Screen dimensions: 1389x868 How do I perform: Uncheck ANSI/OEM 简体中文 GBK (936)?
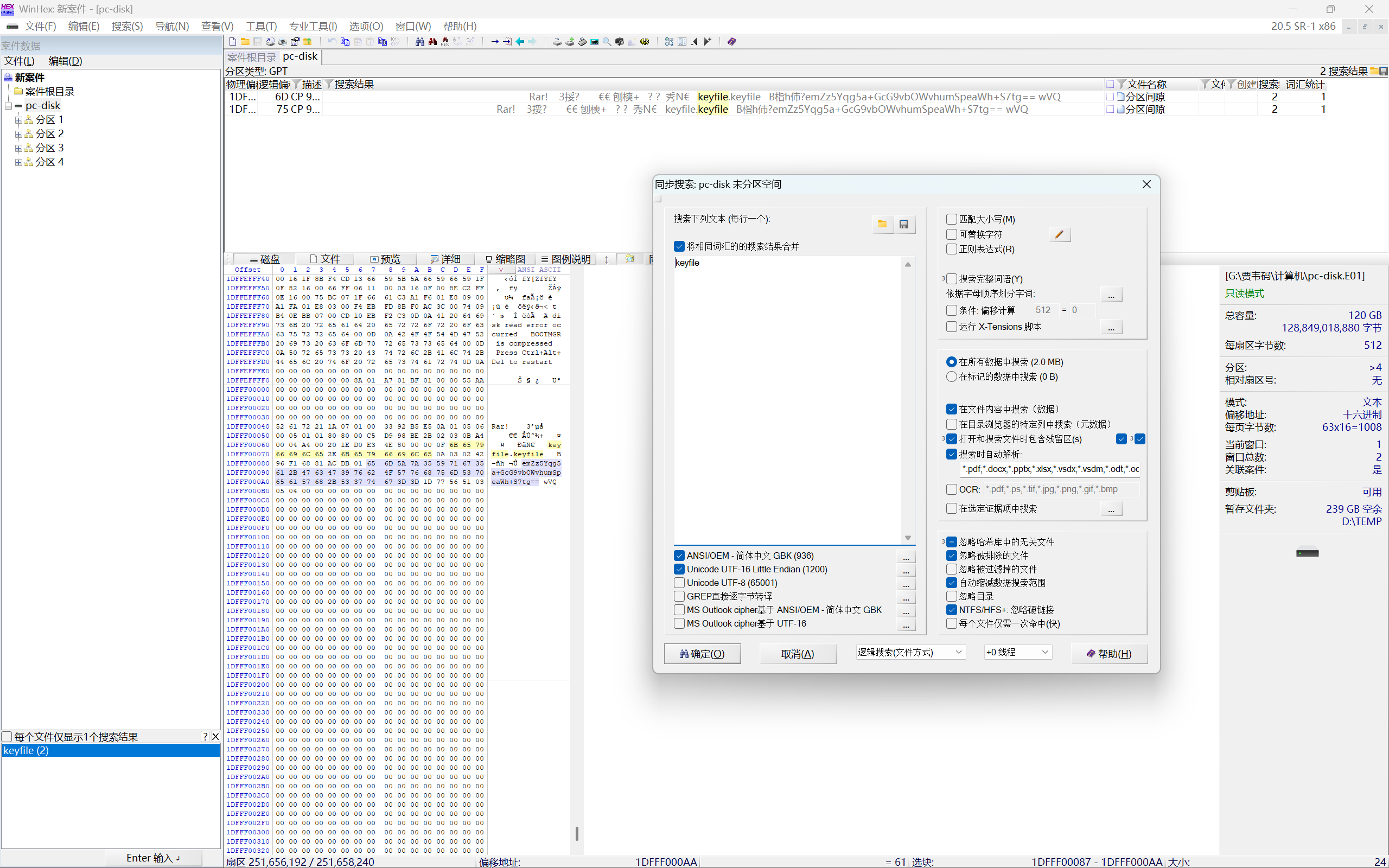click(679, 556)
